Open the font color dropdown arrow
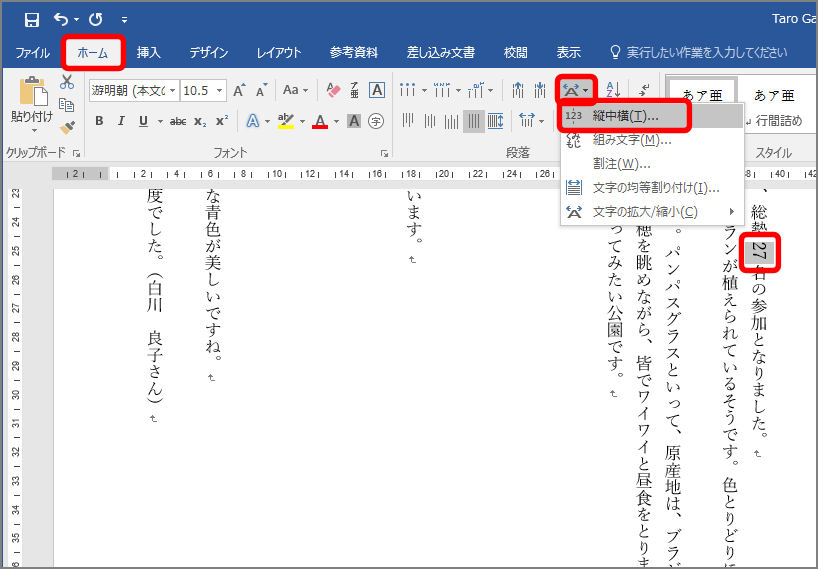The height and width of the screenshot is (569, 818). pyautogui.click(x=336, y=122)
